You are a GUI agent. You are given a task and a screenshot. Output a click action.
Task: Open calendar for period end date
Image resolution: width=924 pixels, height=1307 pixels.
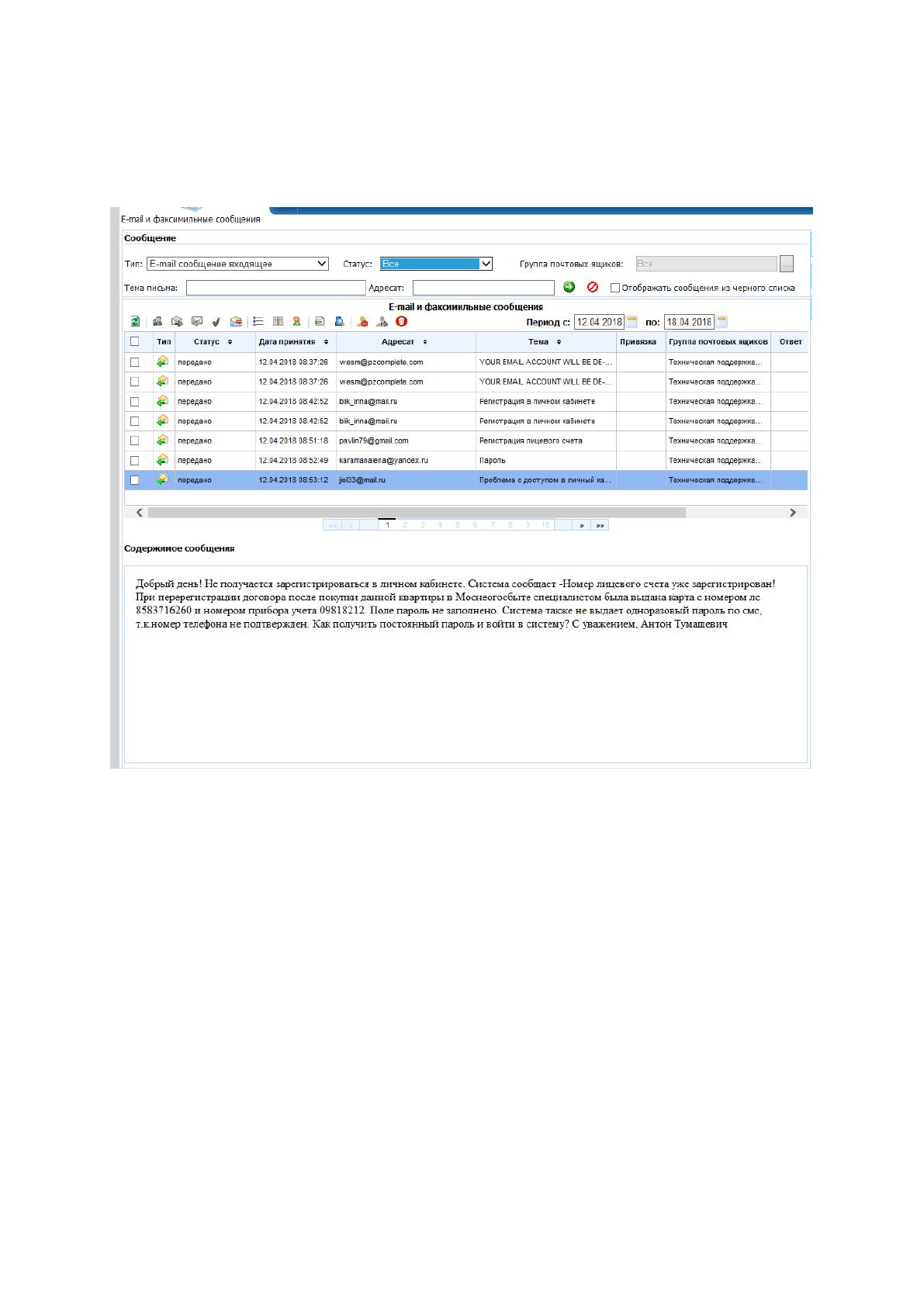click(722, 322)
